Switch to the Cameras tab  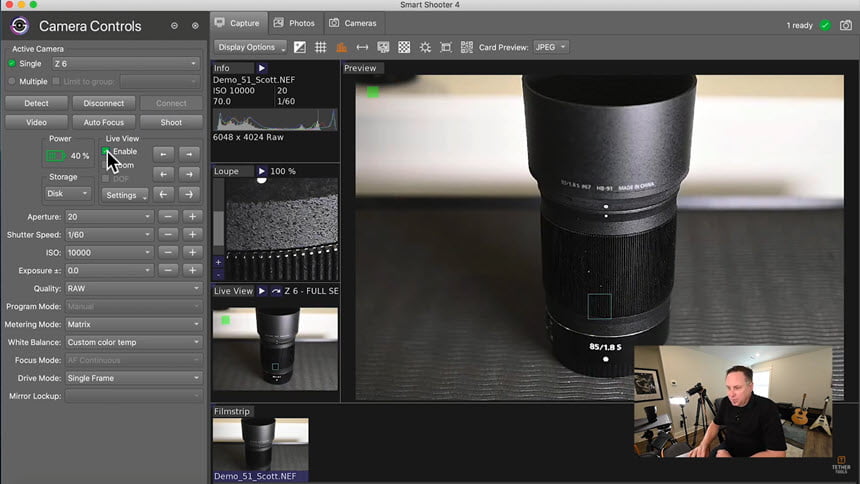pyautogui.click(x=353, y=23)
